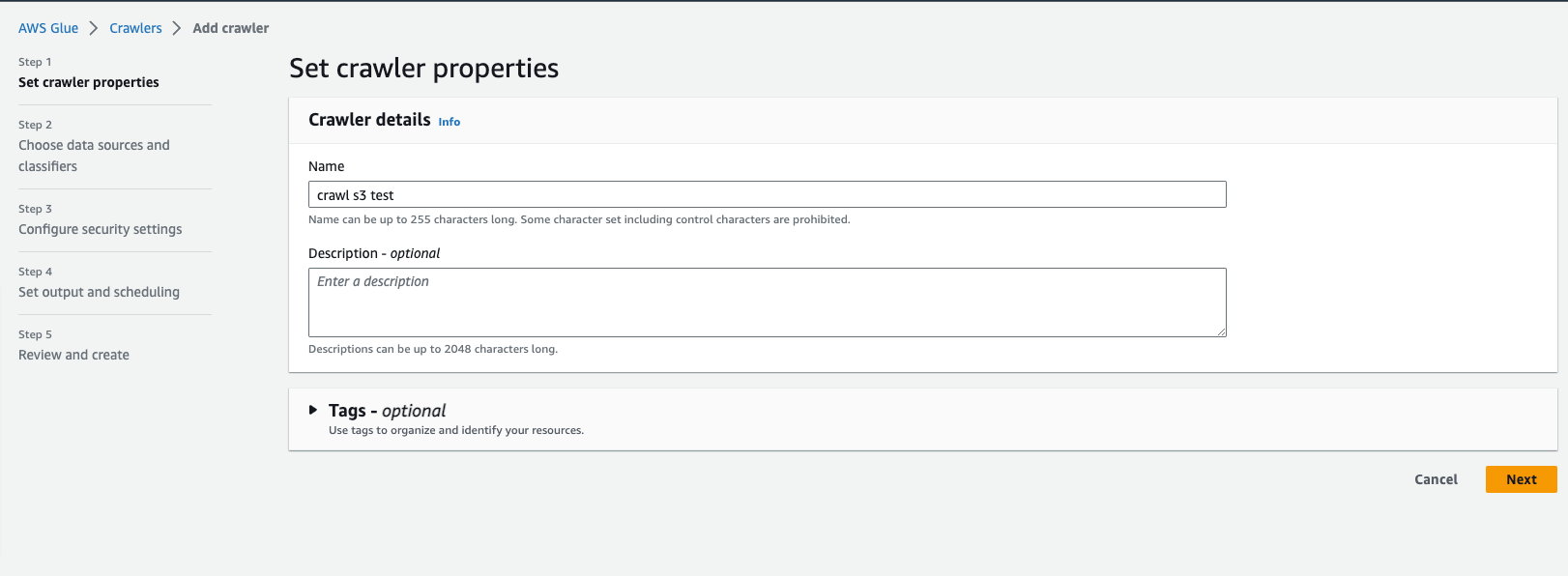The image size is (1568, 576).
Task: Click the Add crawler breadcrumb item
Action: [231, 28]
